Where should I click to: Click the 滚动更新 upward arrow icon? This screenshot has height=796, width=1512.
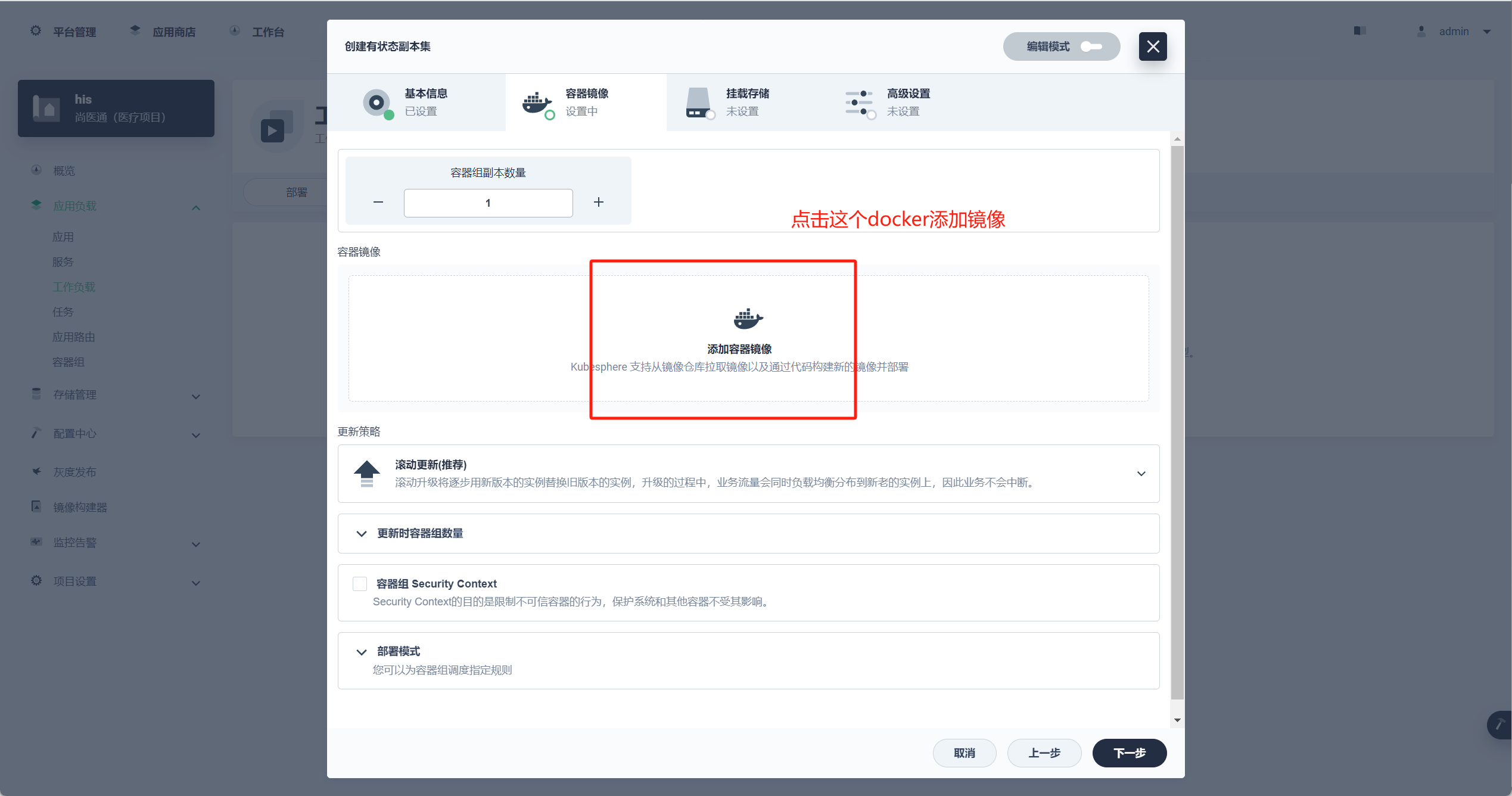[x=366, y=474]
